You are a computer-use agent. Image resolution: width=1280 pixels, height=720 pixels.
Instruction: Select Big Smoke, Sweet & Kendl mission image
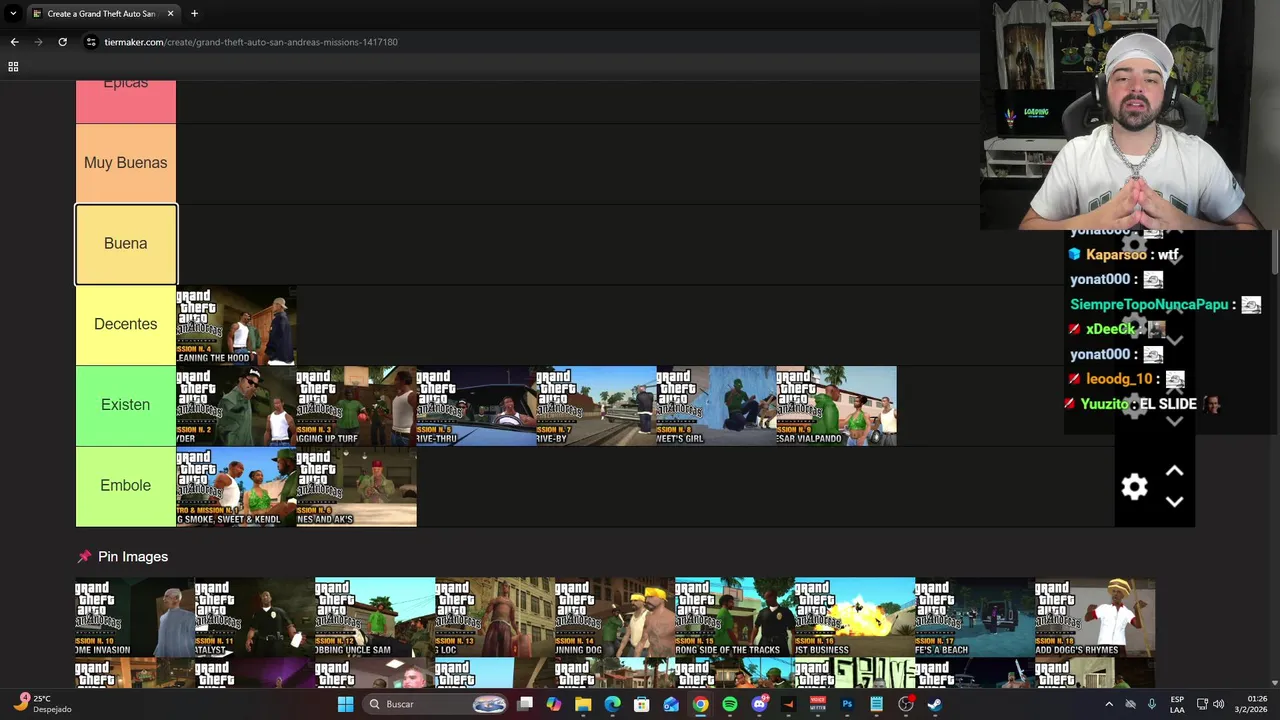coord(236,486)
